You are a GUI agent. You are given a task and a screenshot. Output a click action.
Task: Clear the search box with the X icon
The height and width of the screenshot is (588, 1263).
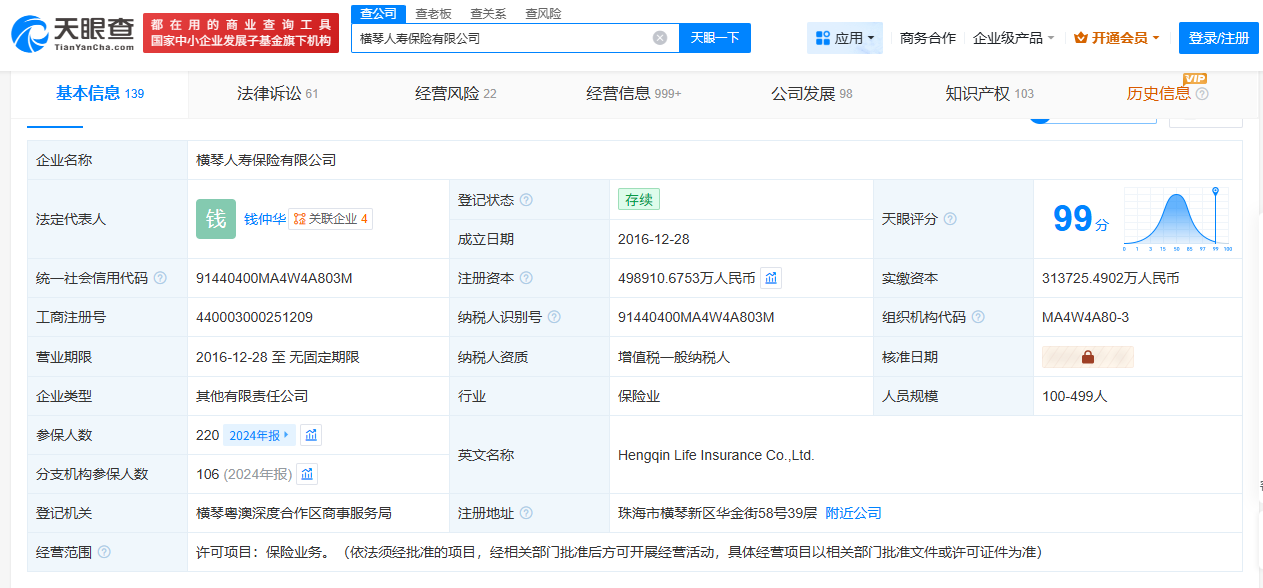coord(659,36)
